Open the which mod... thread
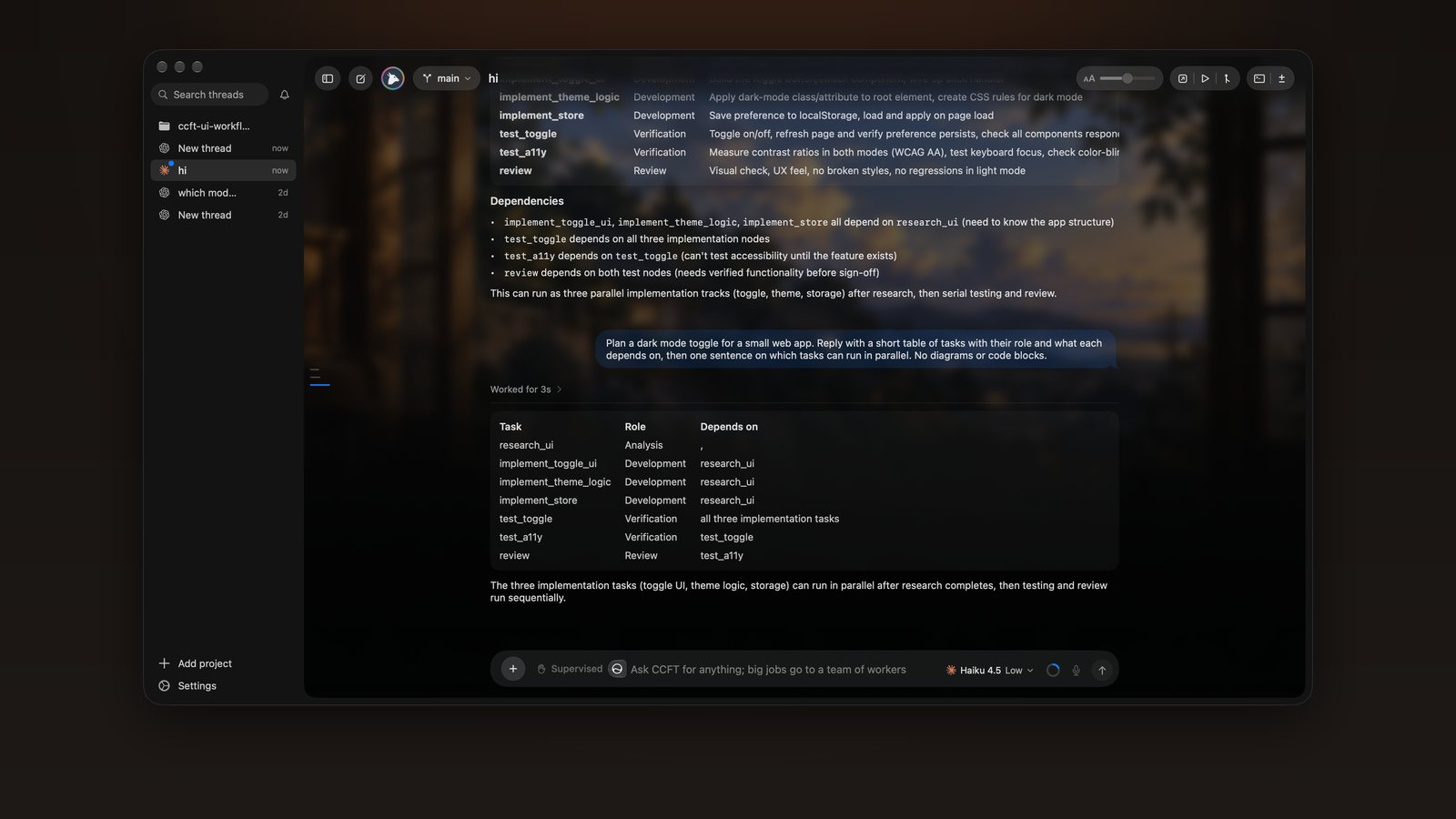 (x=223, y=193)
